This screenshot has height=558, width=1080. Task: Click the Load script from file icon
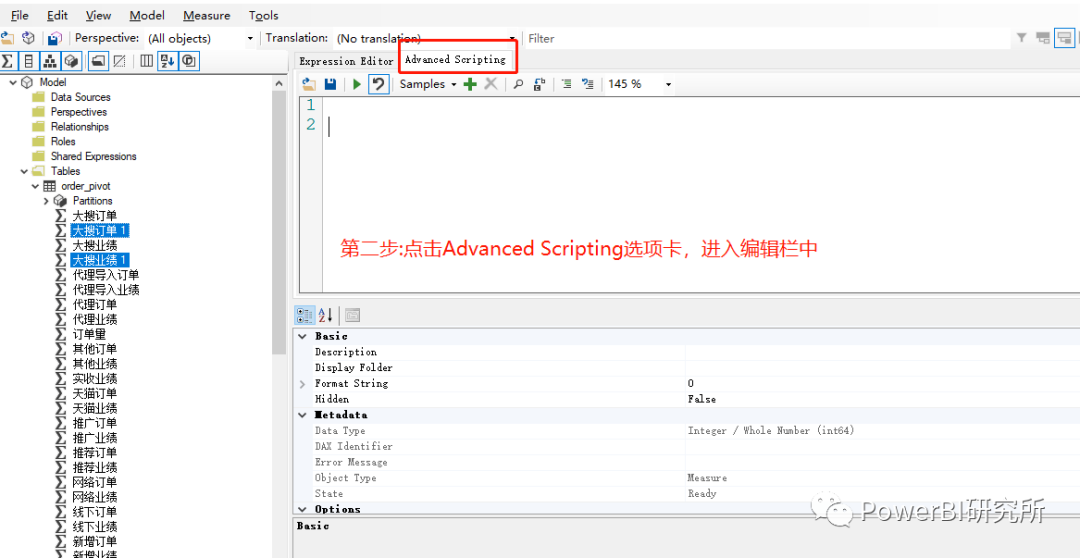(x=309, y=84)
